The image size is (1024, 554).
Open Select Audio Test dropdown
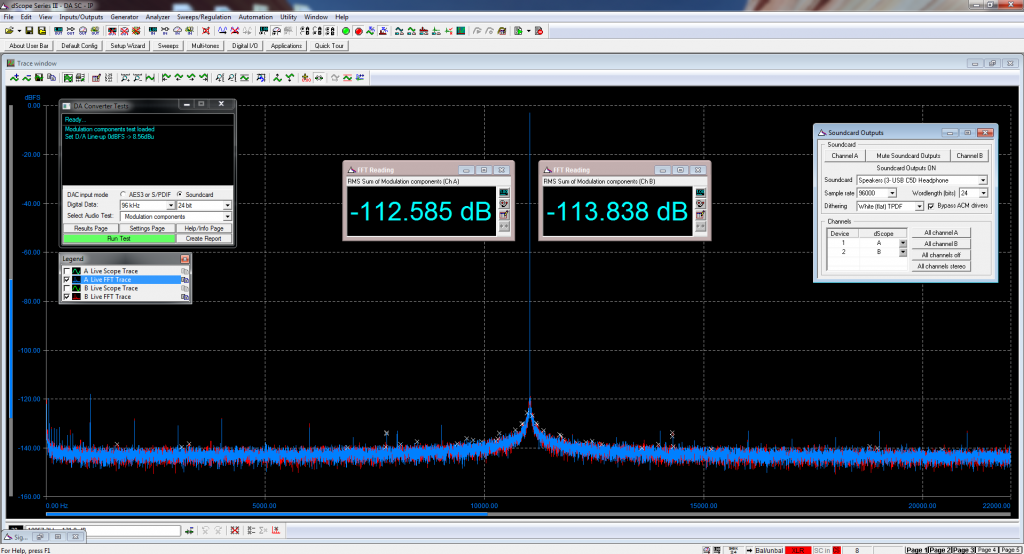(x=227, y=217)
